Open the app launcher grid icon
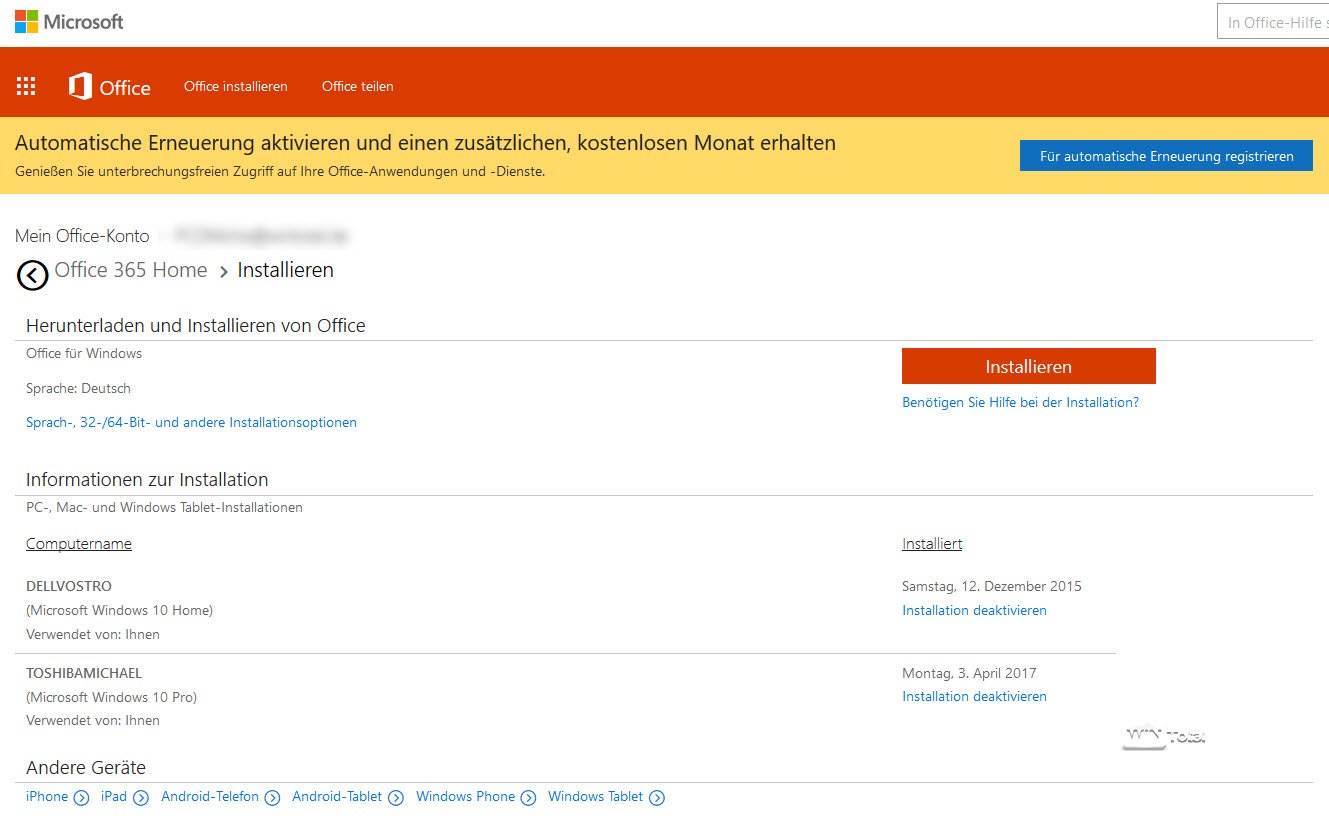Viewport: 1329px width, 830px height. tap(26, 86)
